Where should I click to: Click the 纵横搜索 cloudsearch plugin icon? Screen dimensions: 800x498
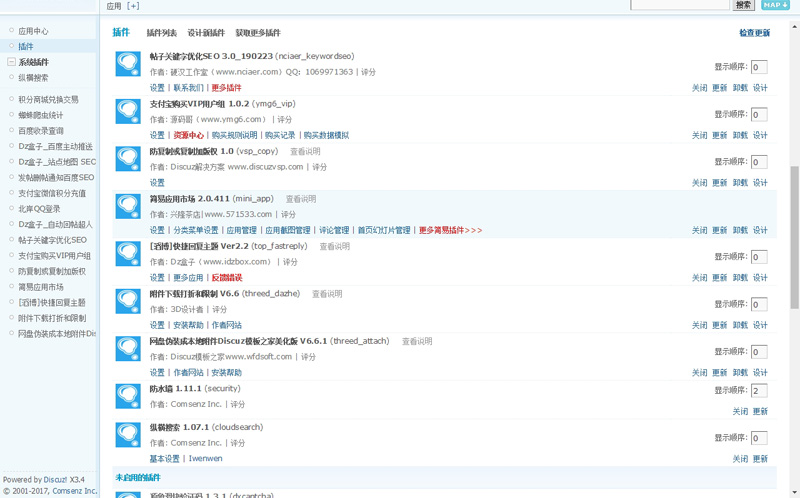(128, 435)
